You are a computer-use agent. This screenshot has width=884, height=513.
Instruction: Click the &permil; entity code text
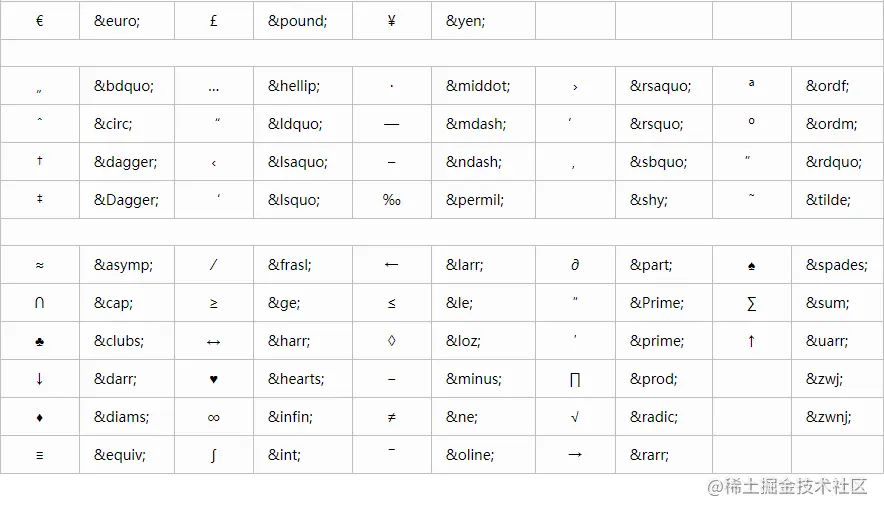click(475, 200)
